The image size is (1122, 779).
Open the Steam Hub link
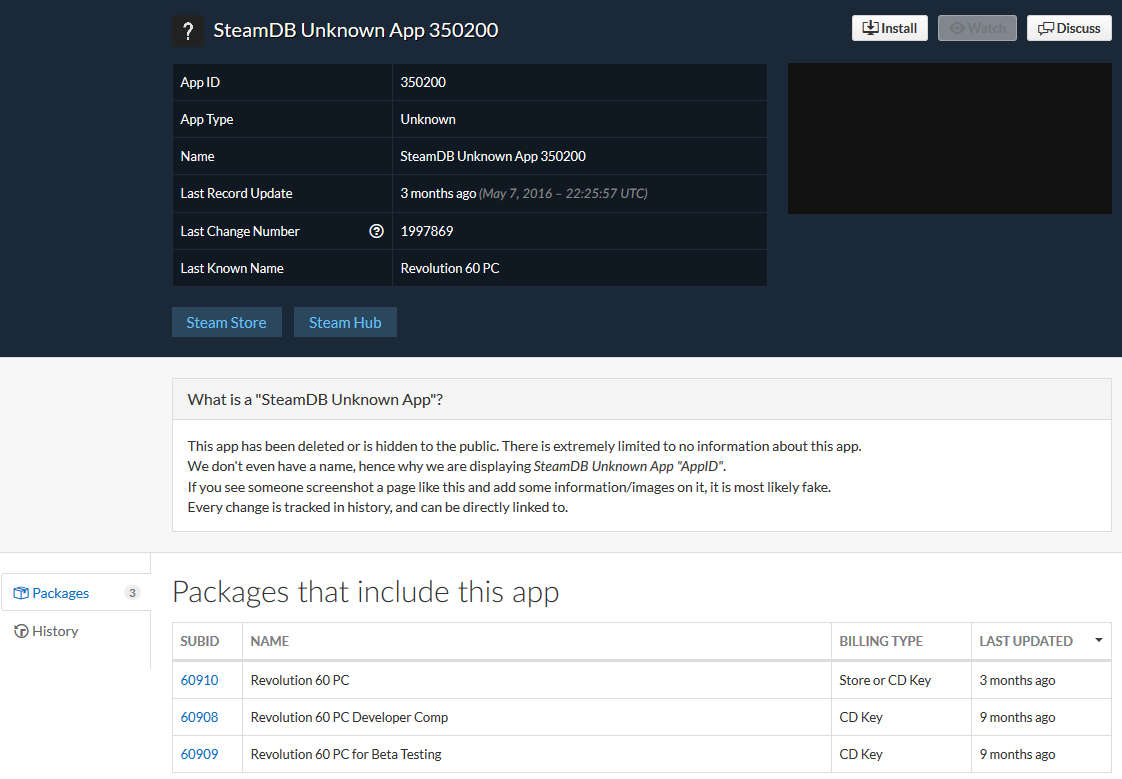click(345, 323)
